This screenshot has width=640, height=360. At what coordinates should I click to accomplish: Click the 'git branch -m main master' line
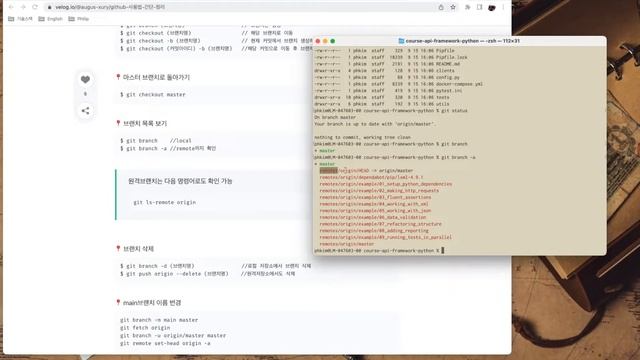159,320
